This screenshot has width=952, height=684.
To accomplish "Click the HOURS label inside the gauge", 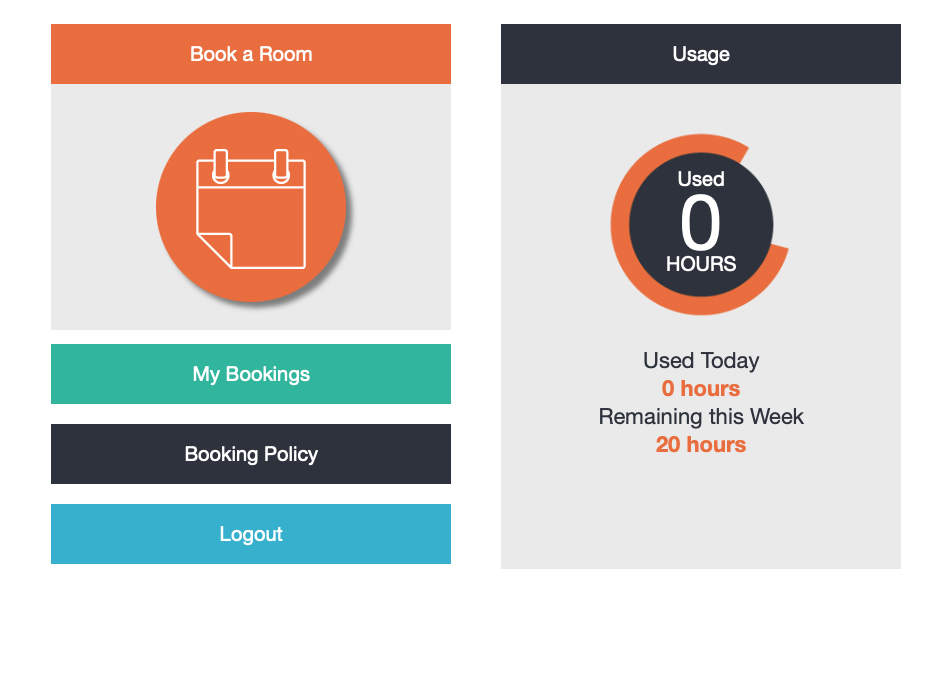I will point(701,264).
